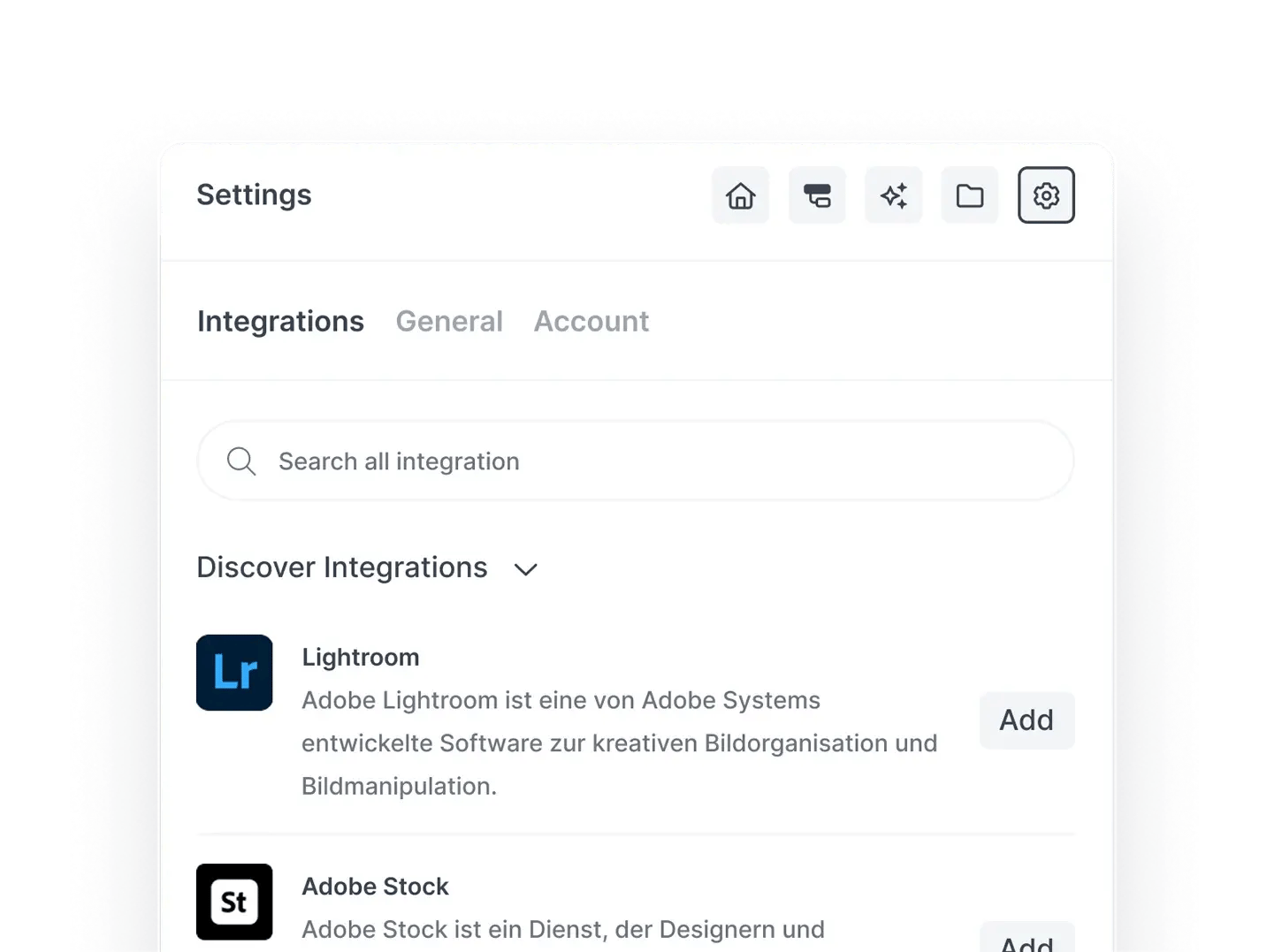Open the AI sparkles icon
The image size is (1267, 952).
(894, 195)
